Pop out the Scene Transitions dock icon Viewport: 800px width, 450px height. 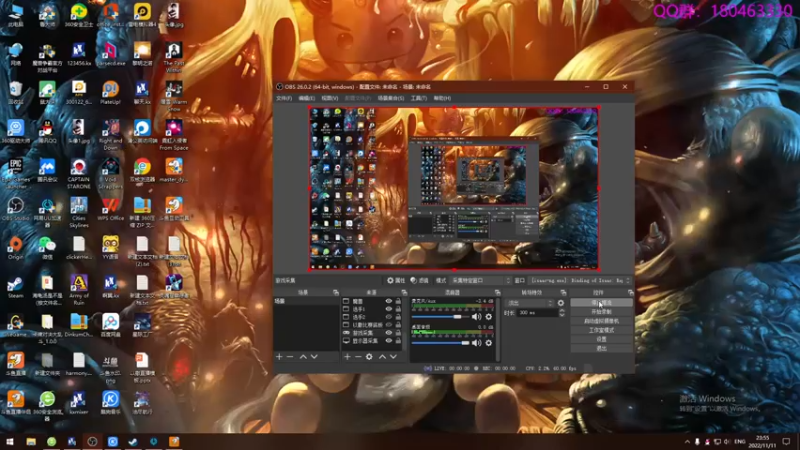563,293
